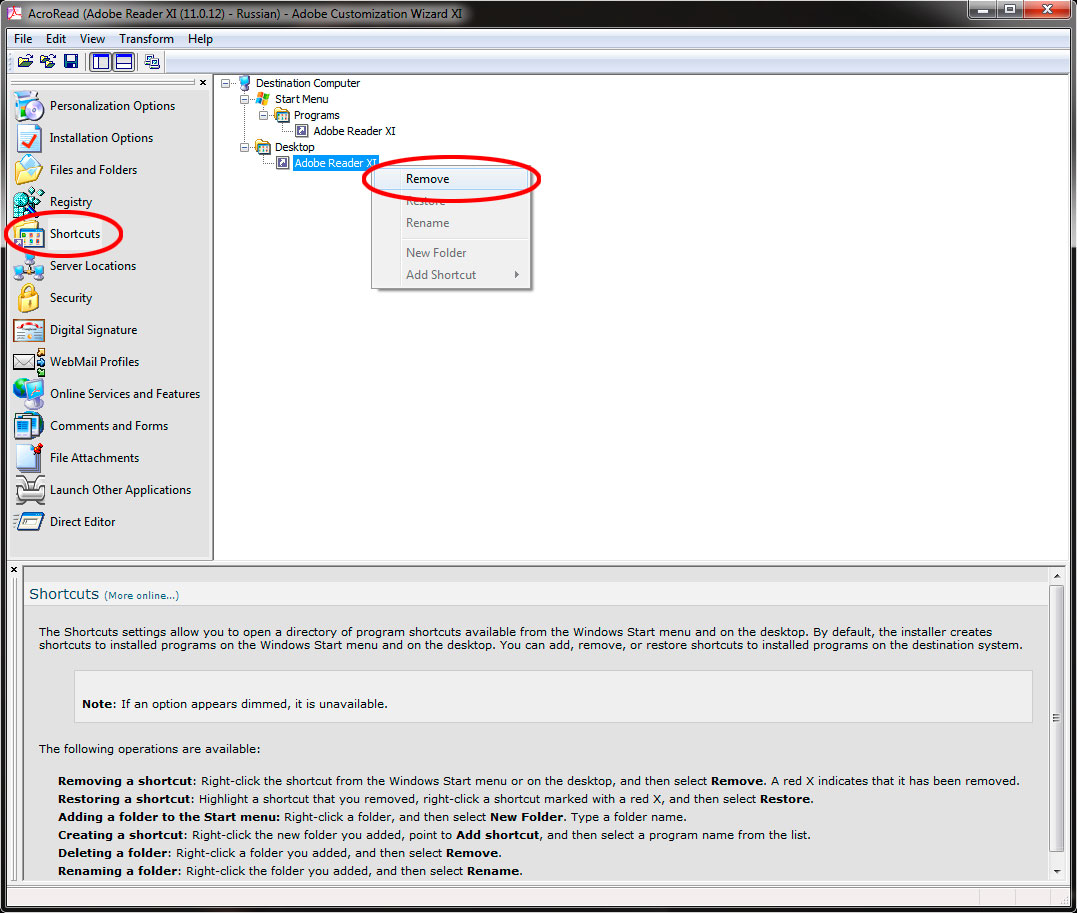
Task: Save the package with the floppy disk icon
Action: pos(71,62)
